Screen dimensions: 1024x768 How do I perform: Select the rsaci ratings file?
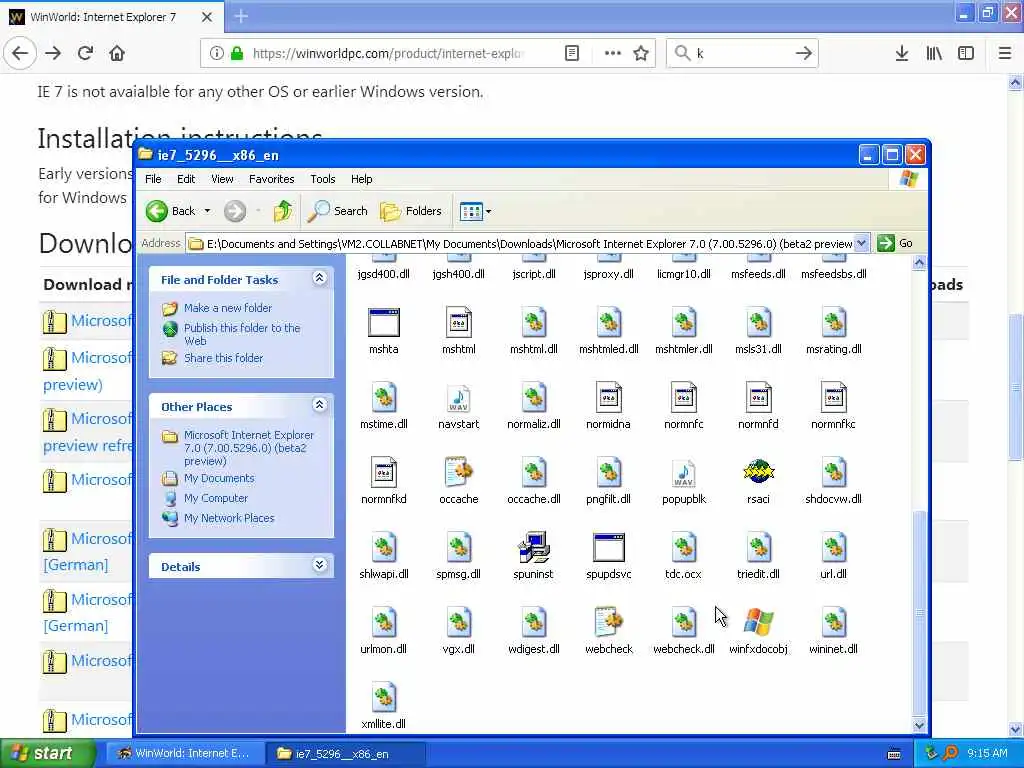click(758, 472)
